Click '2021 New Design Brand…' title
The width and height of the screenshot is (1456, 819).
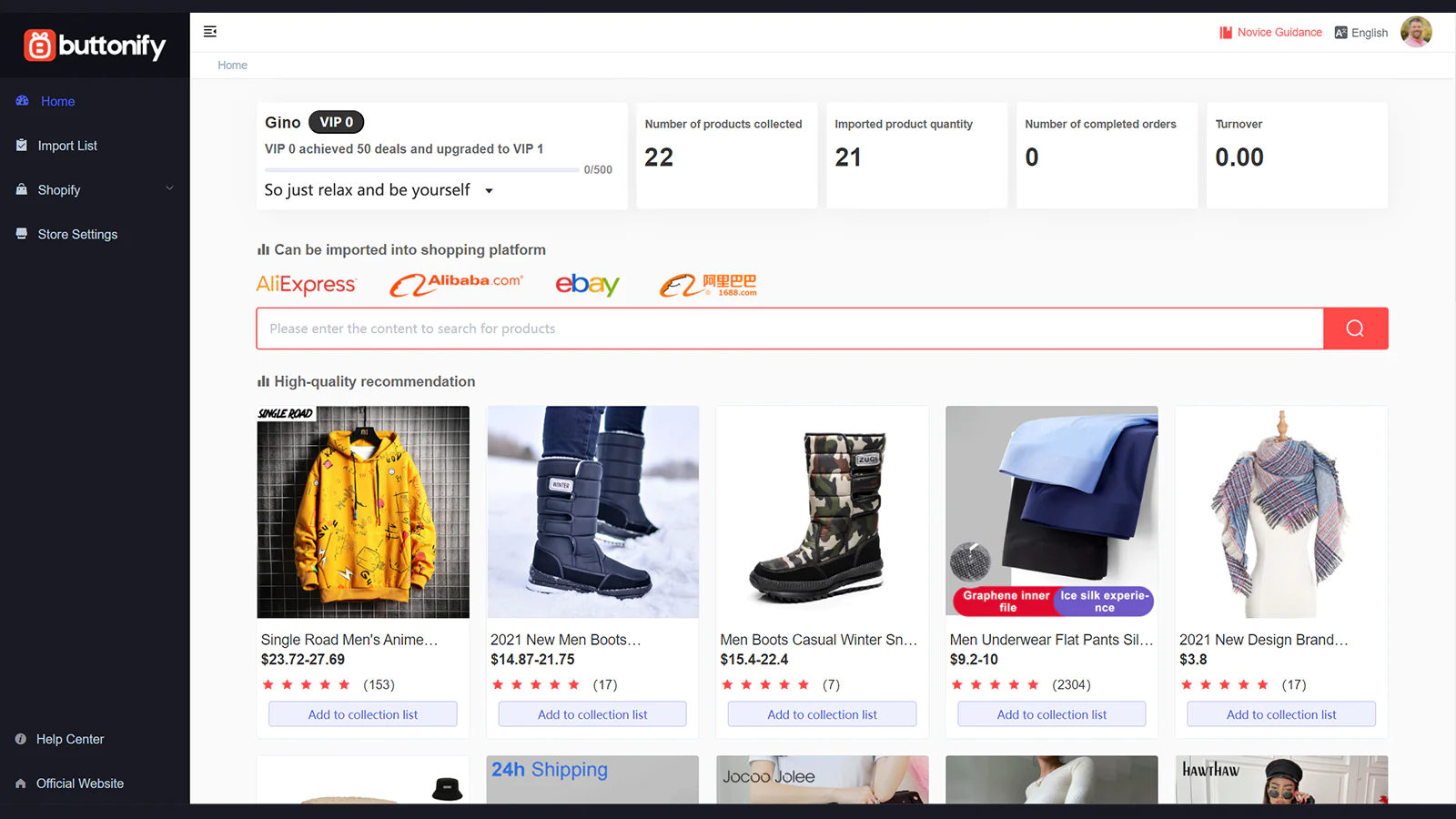1264,640
